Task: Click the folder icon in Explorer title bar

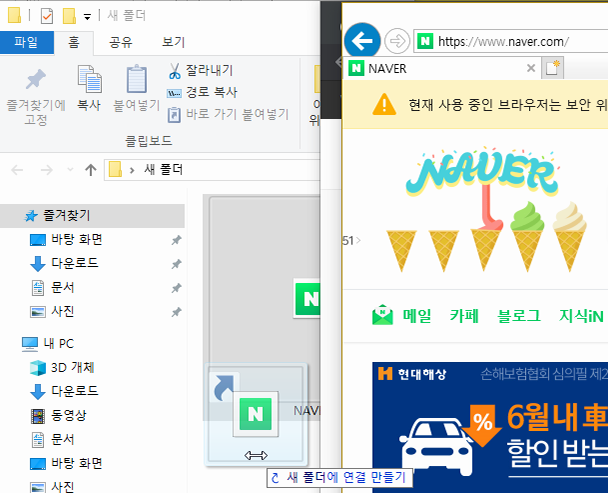Action: 14,15
